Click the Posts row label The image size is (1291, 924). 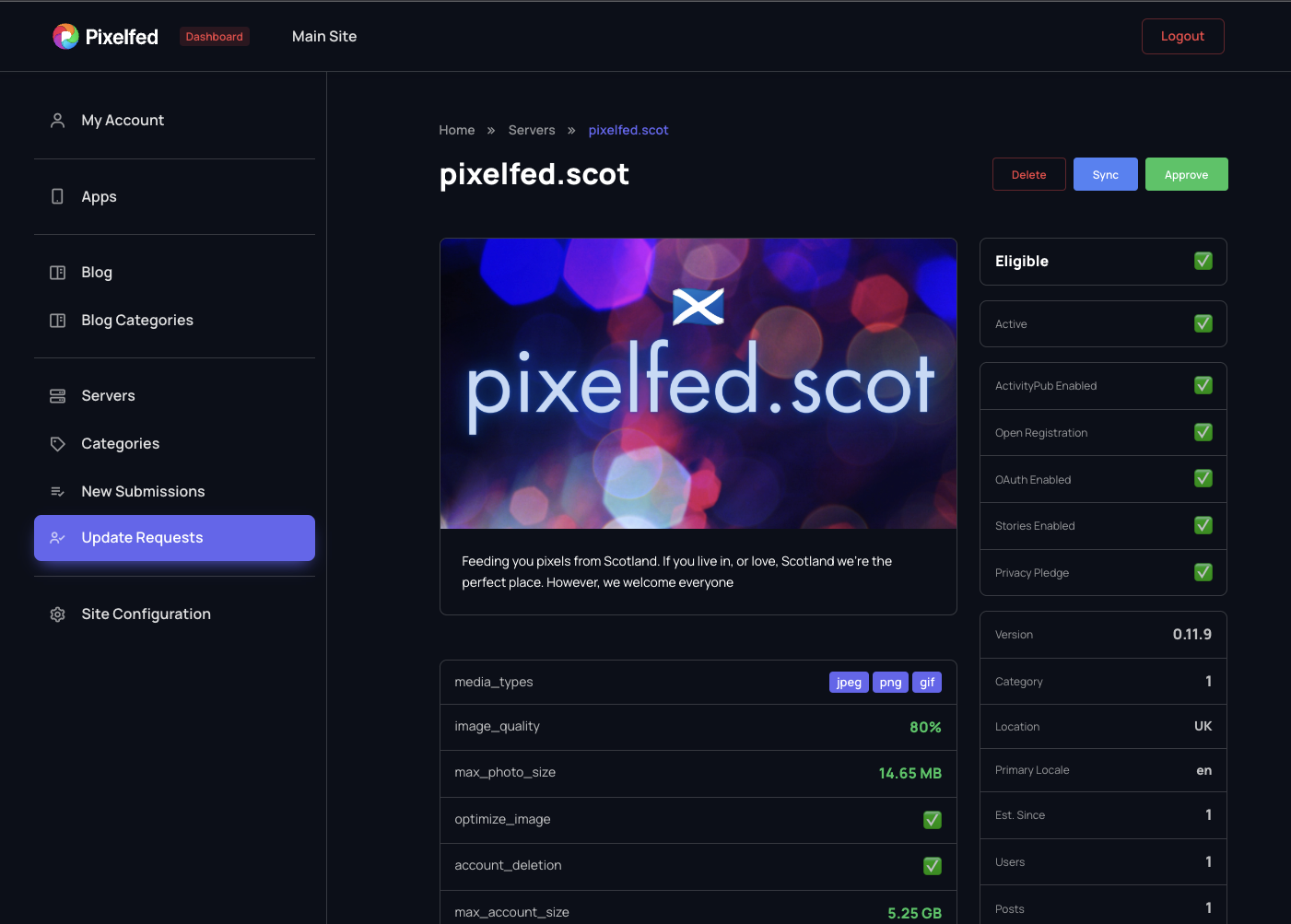click(x=1009, y=909)
